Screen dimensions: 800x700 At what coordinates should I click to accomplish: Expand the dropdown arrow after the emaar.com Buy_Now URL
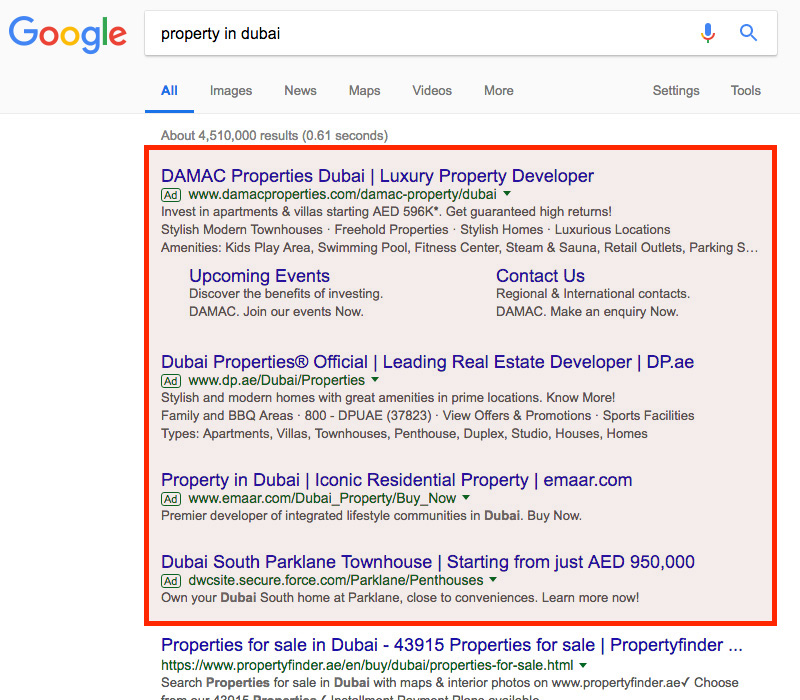point(466,497)
